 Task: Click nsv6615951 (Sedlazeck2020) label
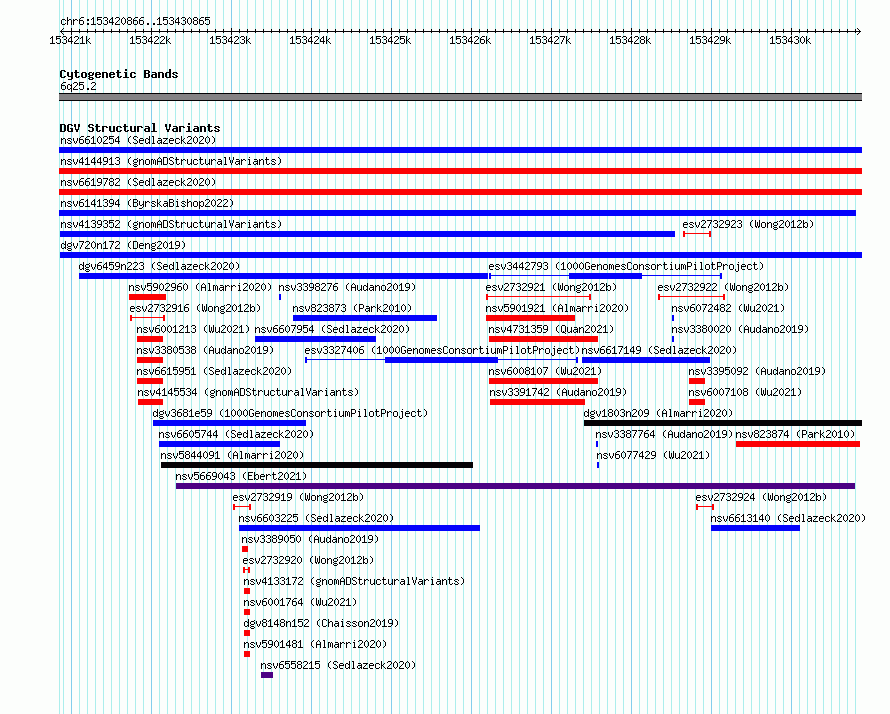(214, 371)
